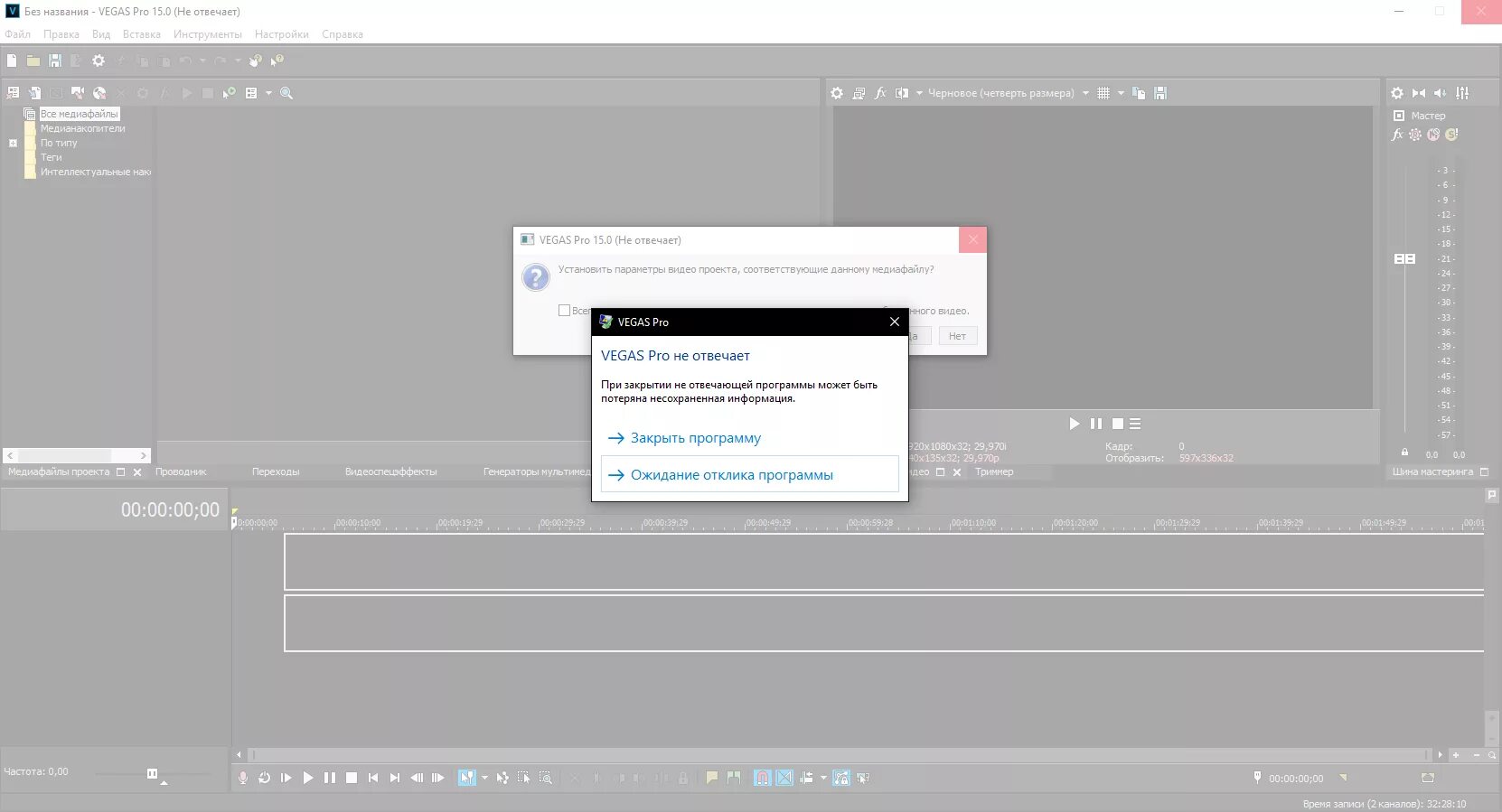This screenshot has height=812, width=1502.
Task: Click the Open project folder icon
Action: (33, 61)
